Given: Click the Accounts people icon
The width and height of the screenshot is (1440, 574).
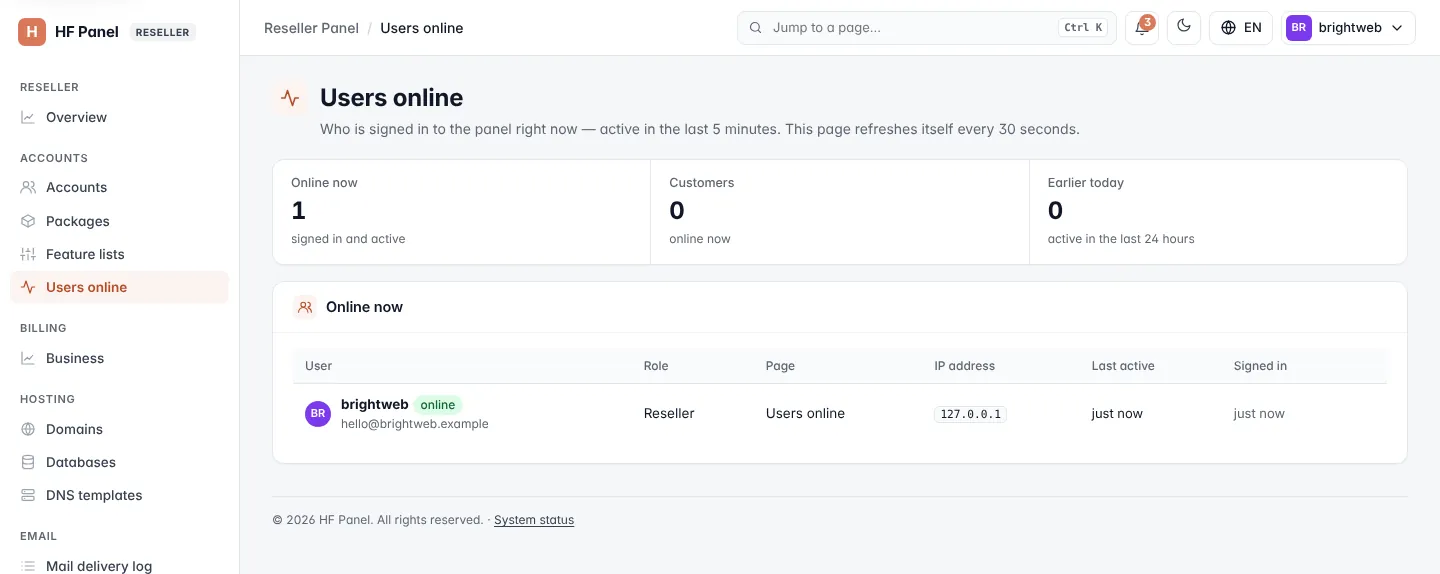Looking at the screenshot, I should (28, 187).
